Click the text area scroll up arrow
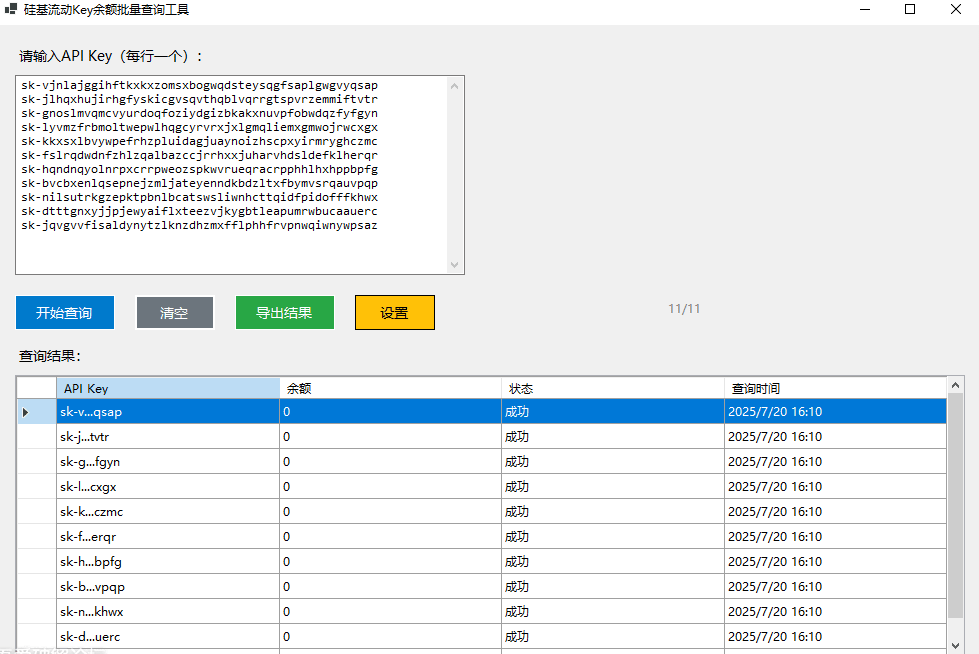Viewport: 979px width, 654px height. (456, 85)
